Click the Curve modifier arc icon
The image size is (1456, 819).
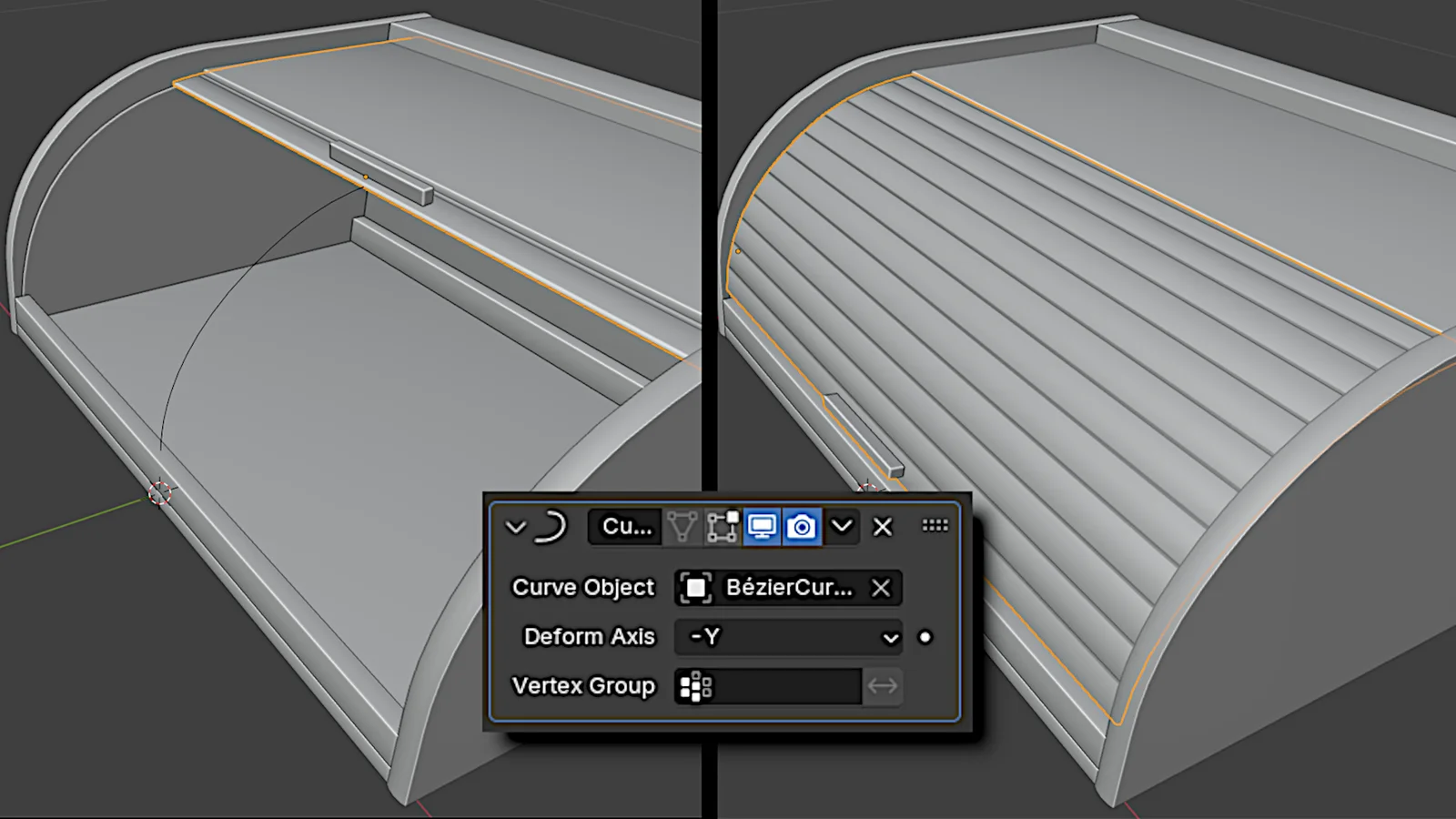pyautogui.click(x=551, y=527)
